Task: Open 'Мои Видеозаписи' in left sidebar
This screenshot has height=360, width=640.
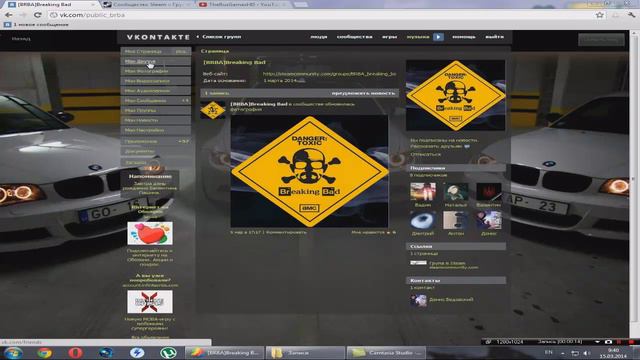Action: coord(147,81)
